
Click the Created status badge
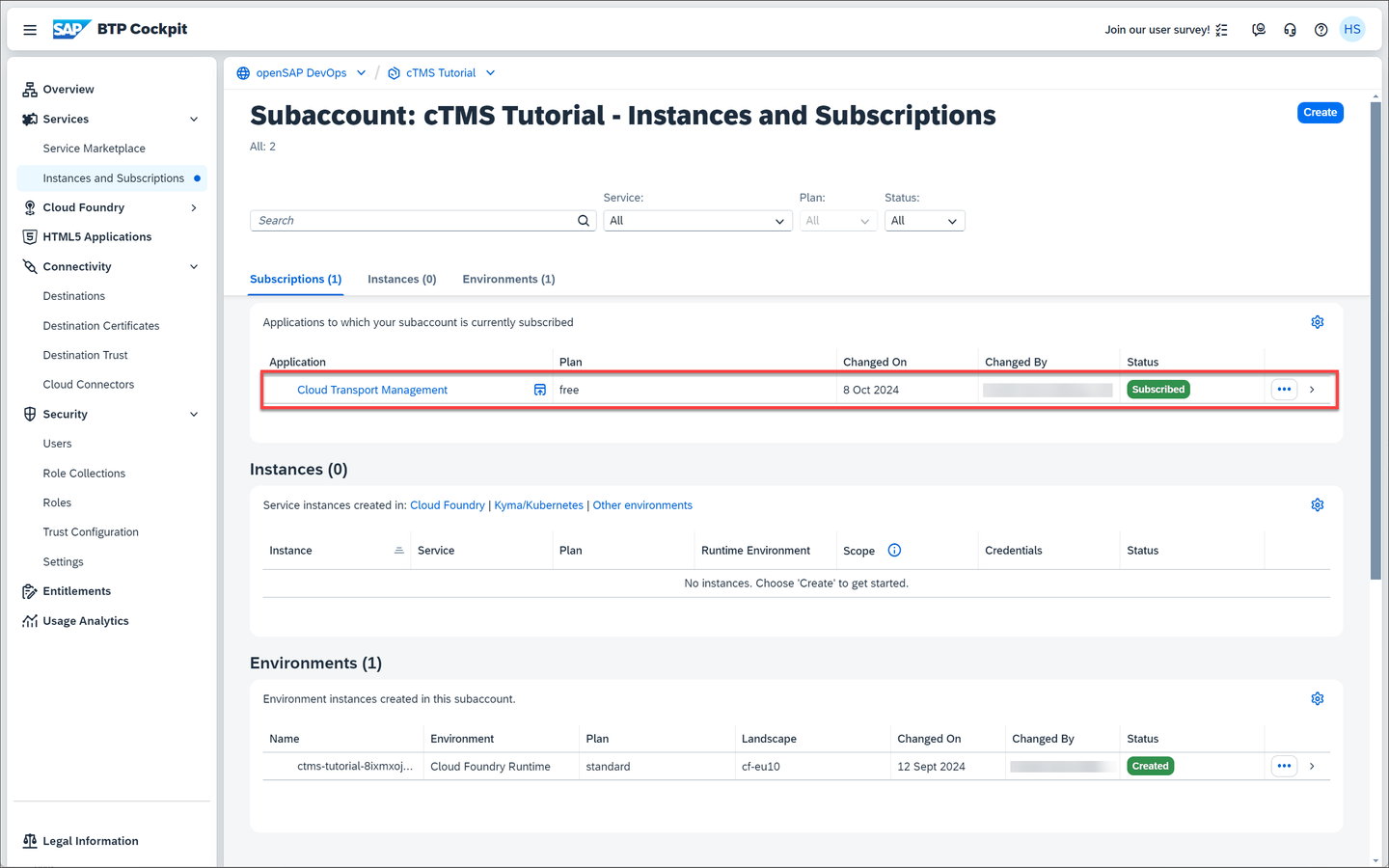(1151, 766)
